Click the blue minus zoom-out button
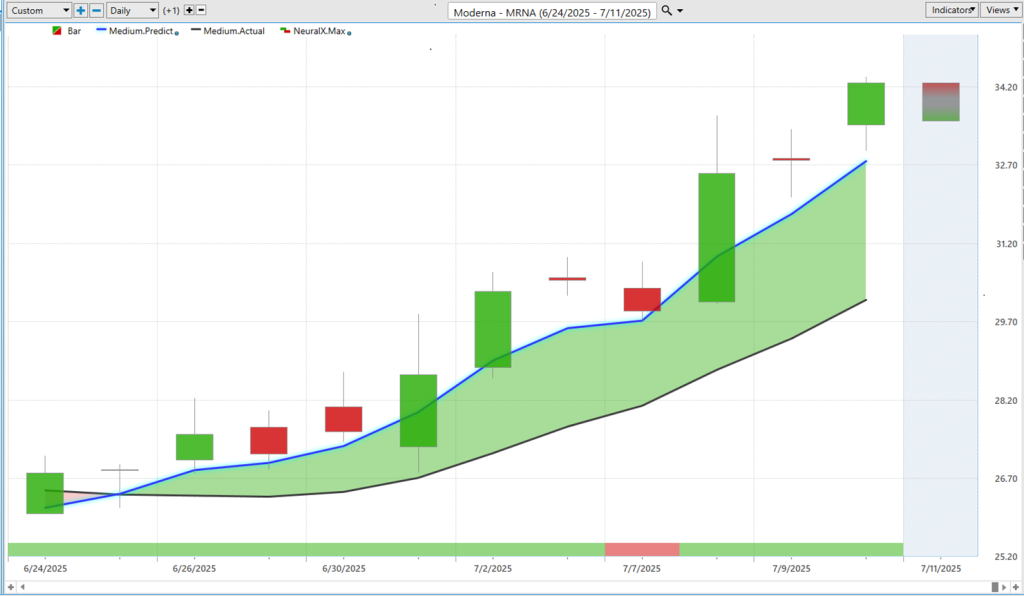Viewport: 1024px width, 596px height. point(97,10)
